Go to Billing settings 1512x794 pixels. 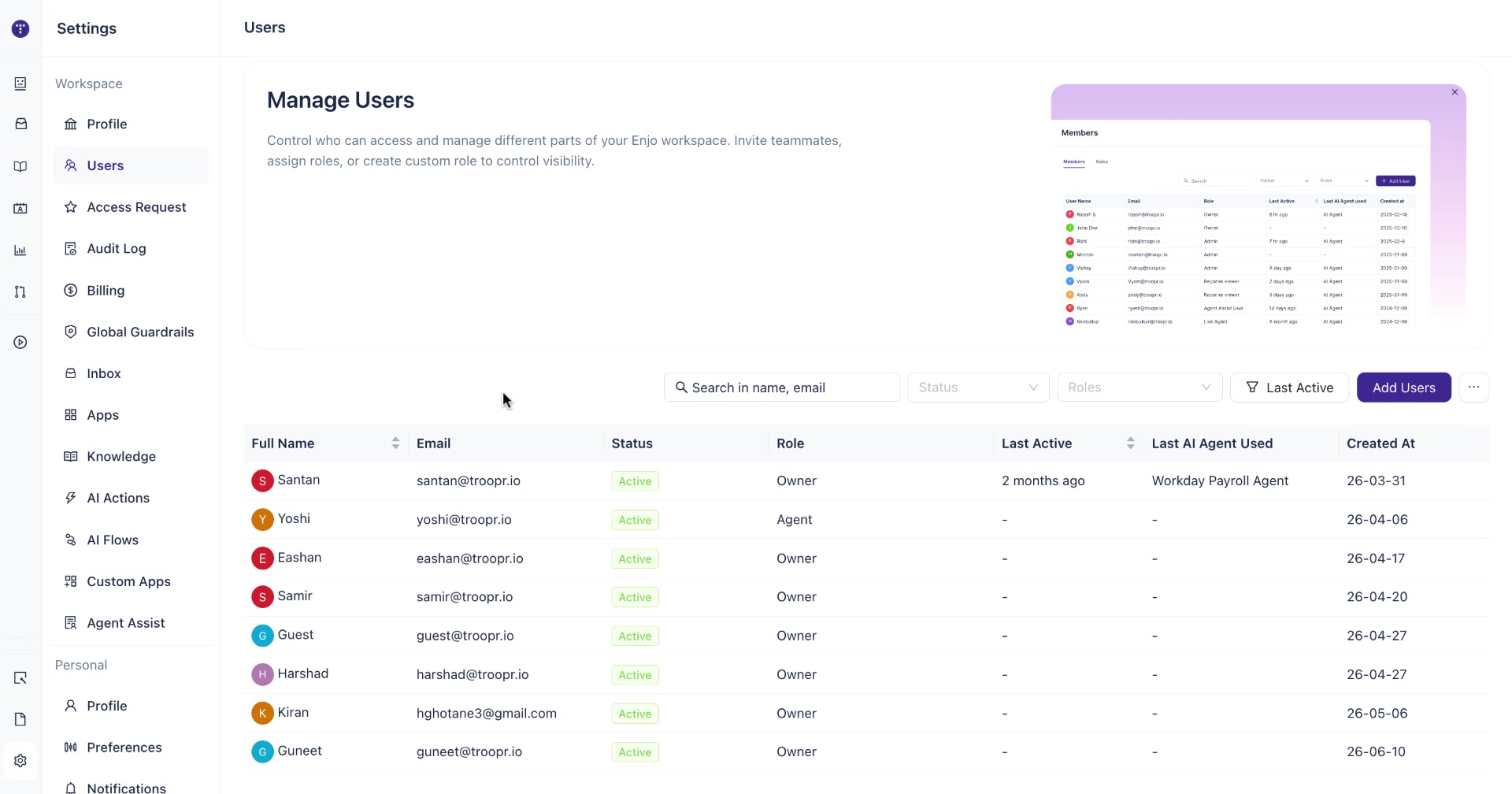tap(131, 291)
